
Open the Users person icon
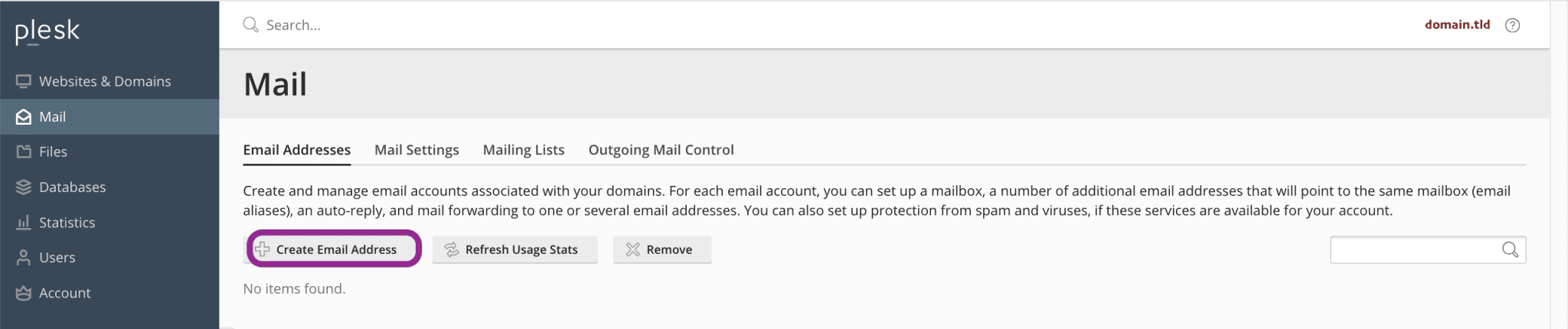24,257
